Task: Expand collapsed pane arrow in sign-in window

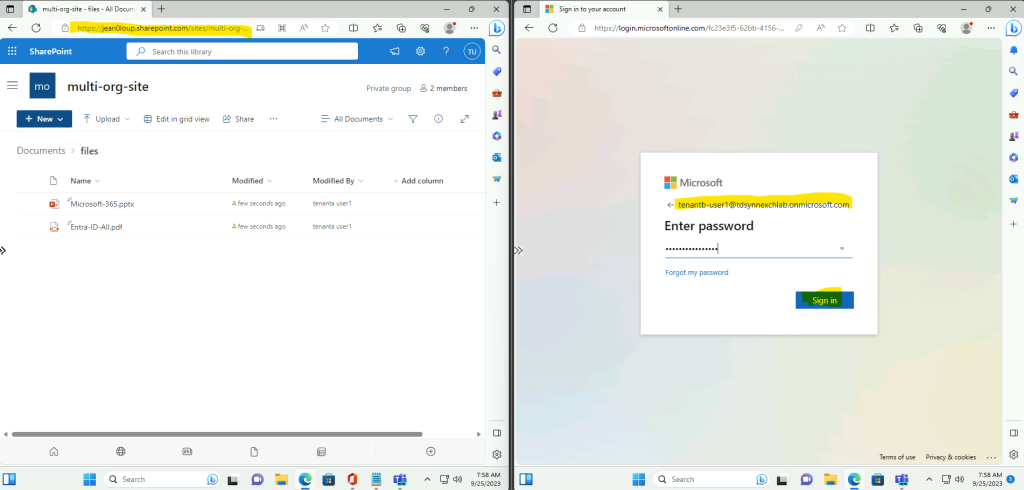Action: coord(519,250)
